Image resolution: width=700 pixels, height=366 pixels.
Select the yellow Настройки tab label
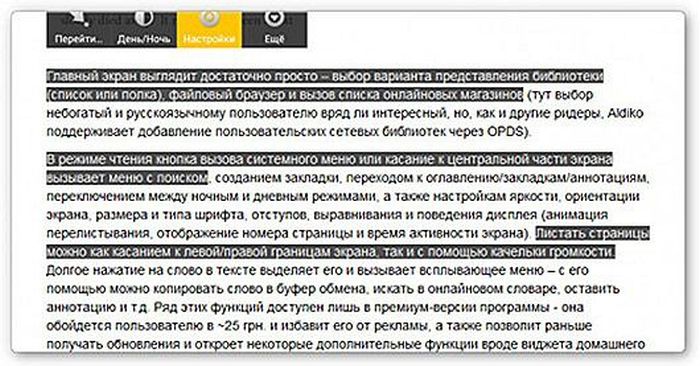pos(209,39)
